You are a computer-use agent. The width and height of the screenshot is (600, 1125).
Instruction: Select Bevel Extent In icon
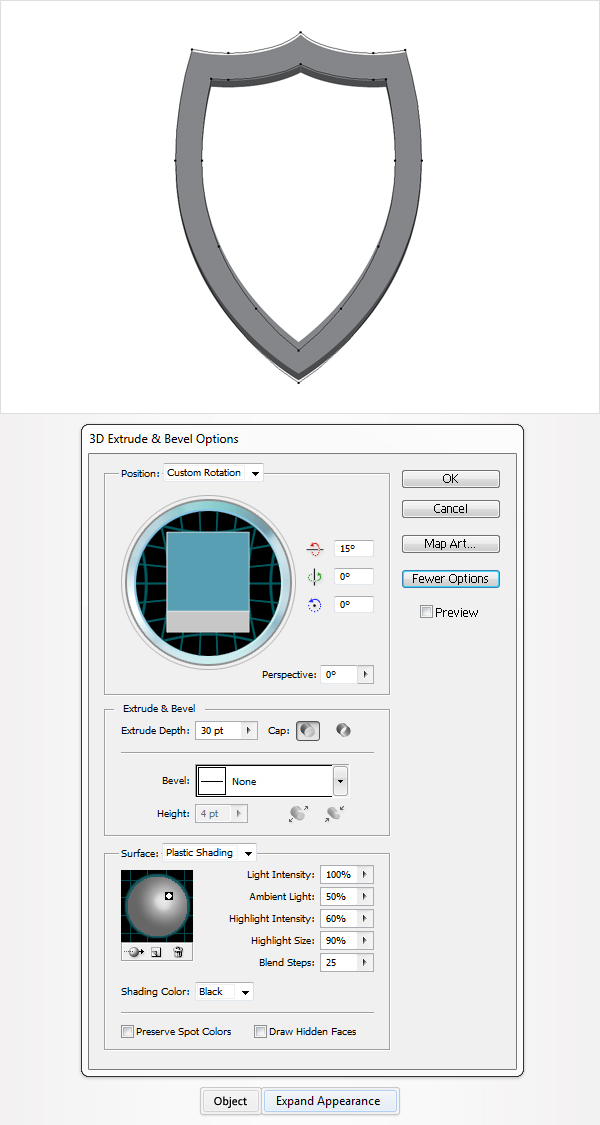coord(334,814)
